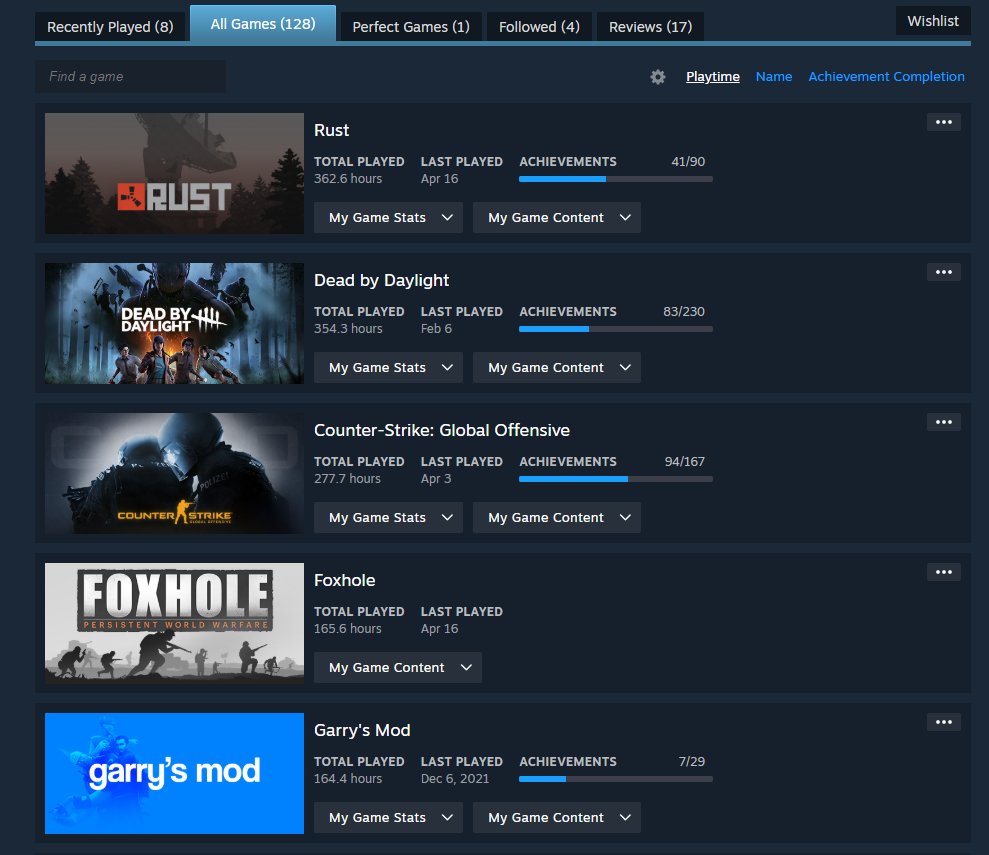Click Garry's Mod 164.4 hours playtime

[348, 779]
